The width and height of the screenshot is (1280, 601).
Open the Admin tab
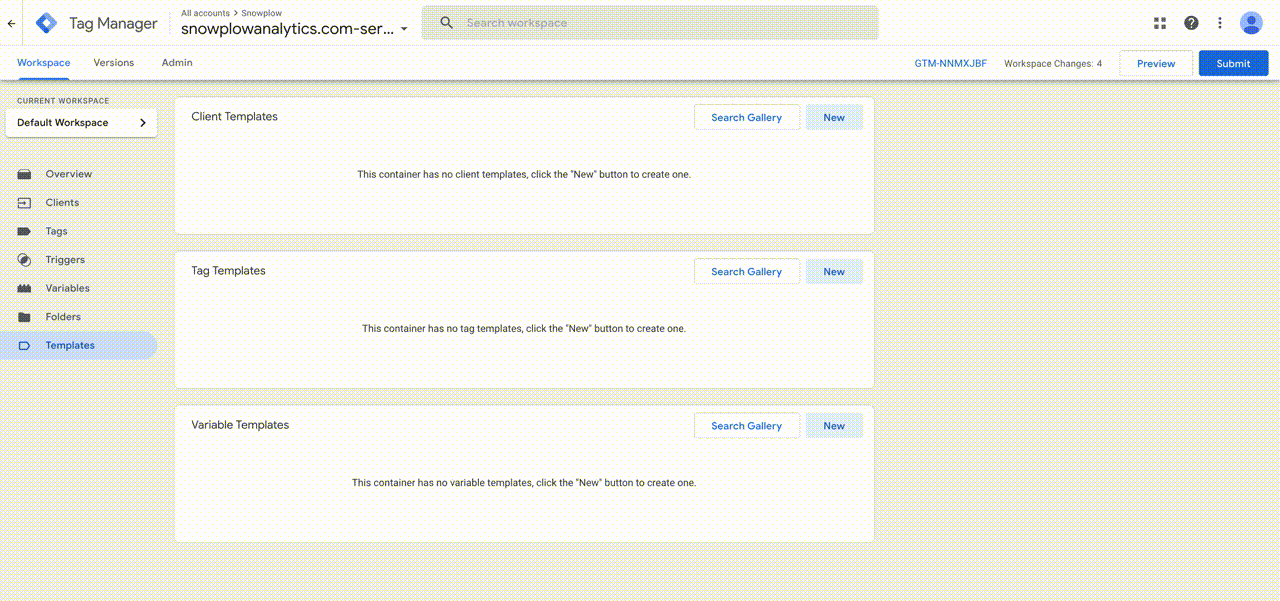coord(176,62)
